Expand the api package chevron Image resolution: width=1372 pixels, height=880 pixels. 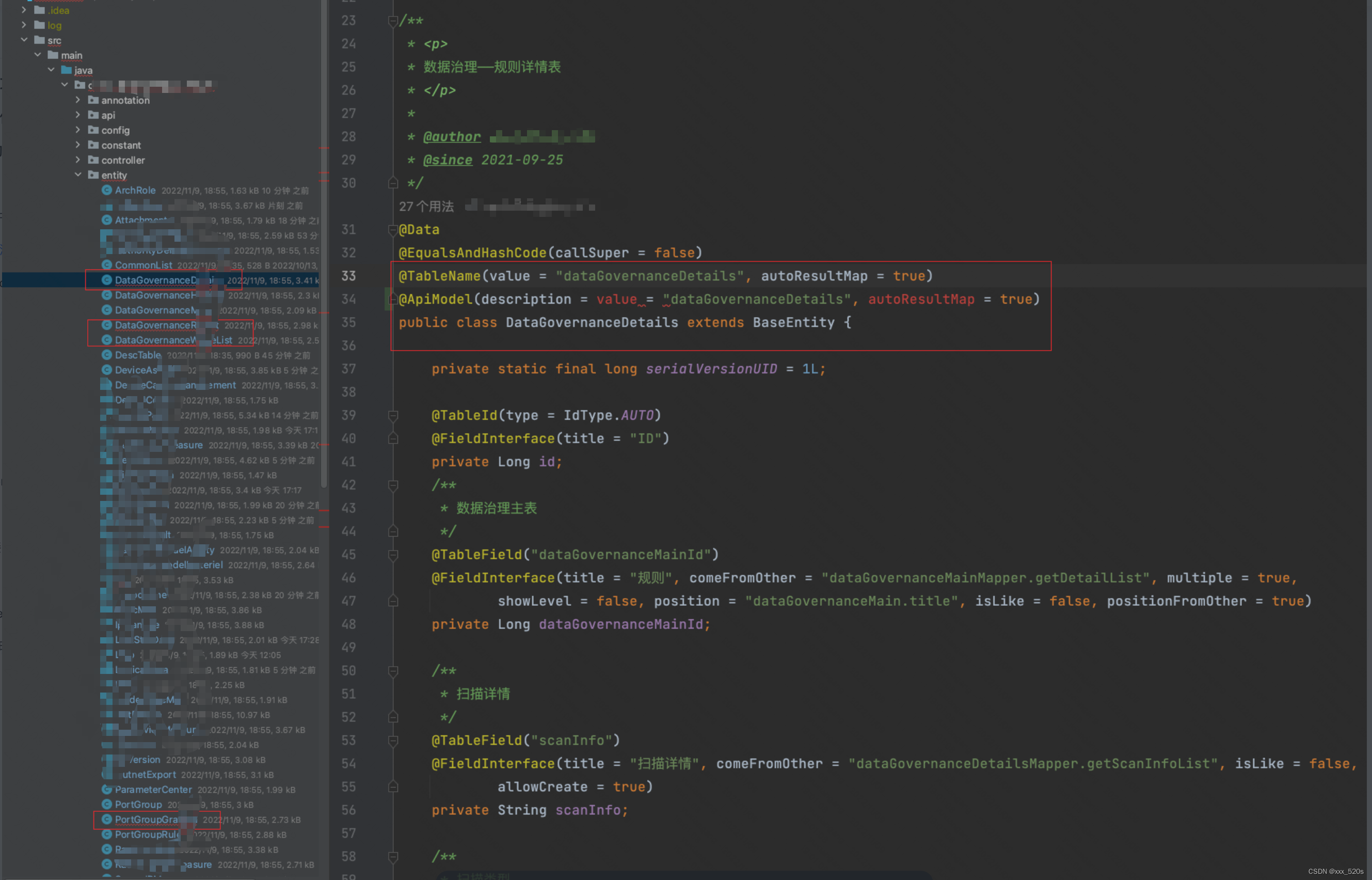(x=77, y=114)
